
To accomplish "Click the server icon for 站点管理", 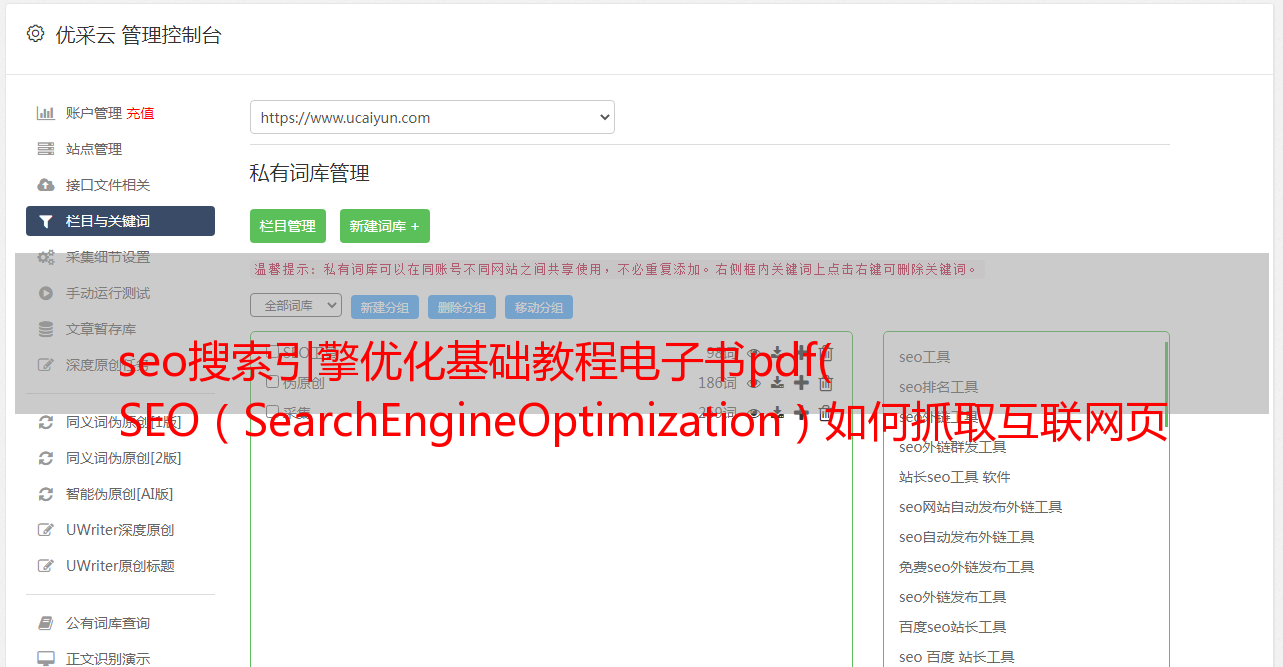I will [x=45, y=149].
